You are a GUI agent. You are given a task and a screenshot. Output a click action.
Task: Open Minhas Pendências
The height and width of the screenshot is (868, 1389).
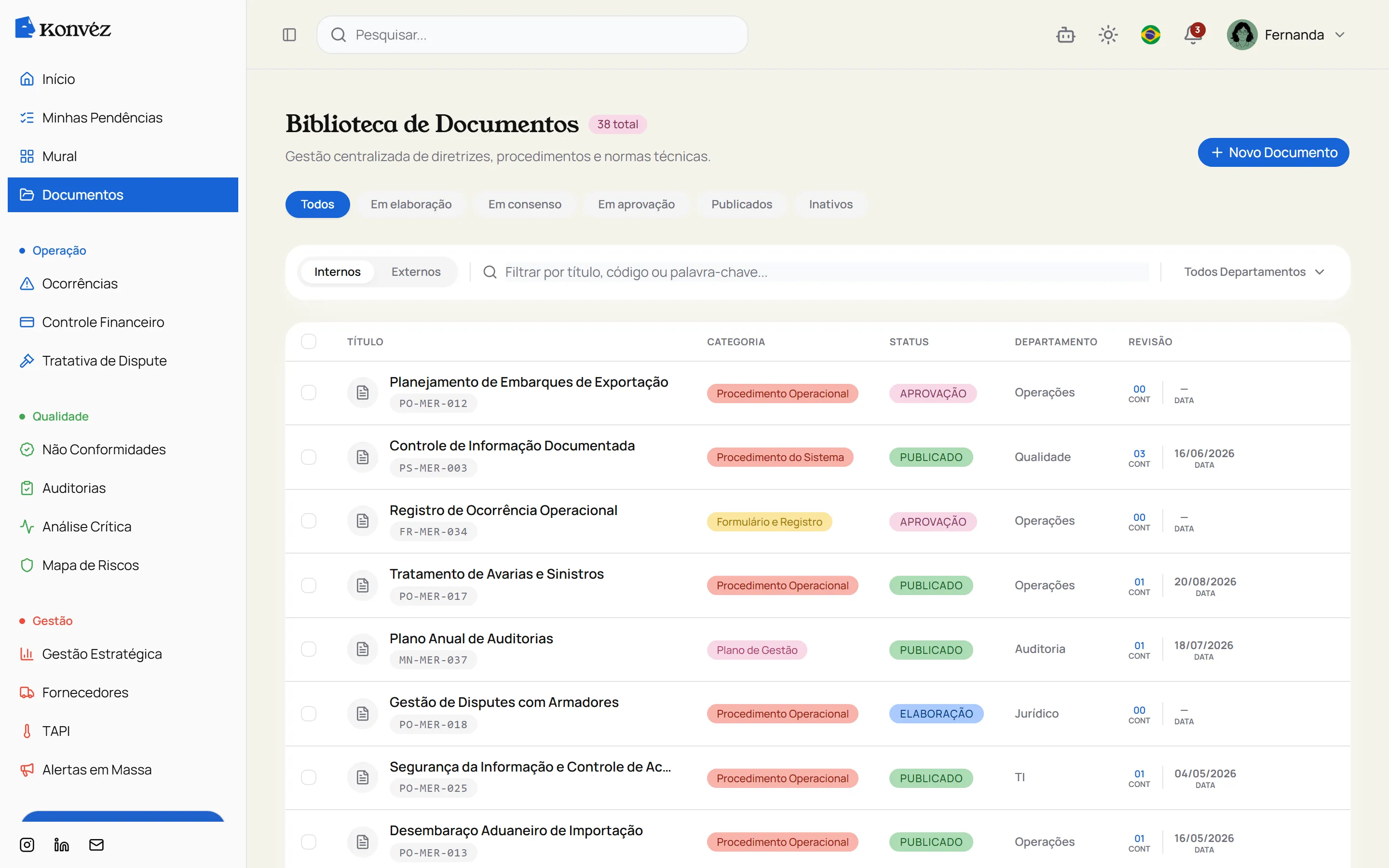point(123,118)
